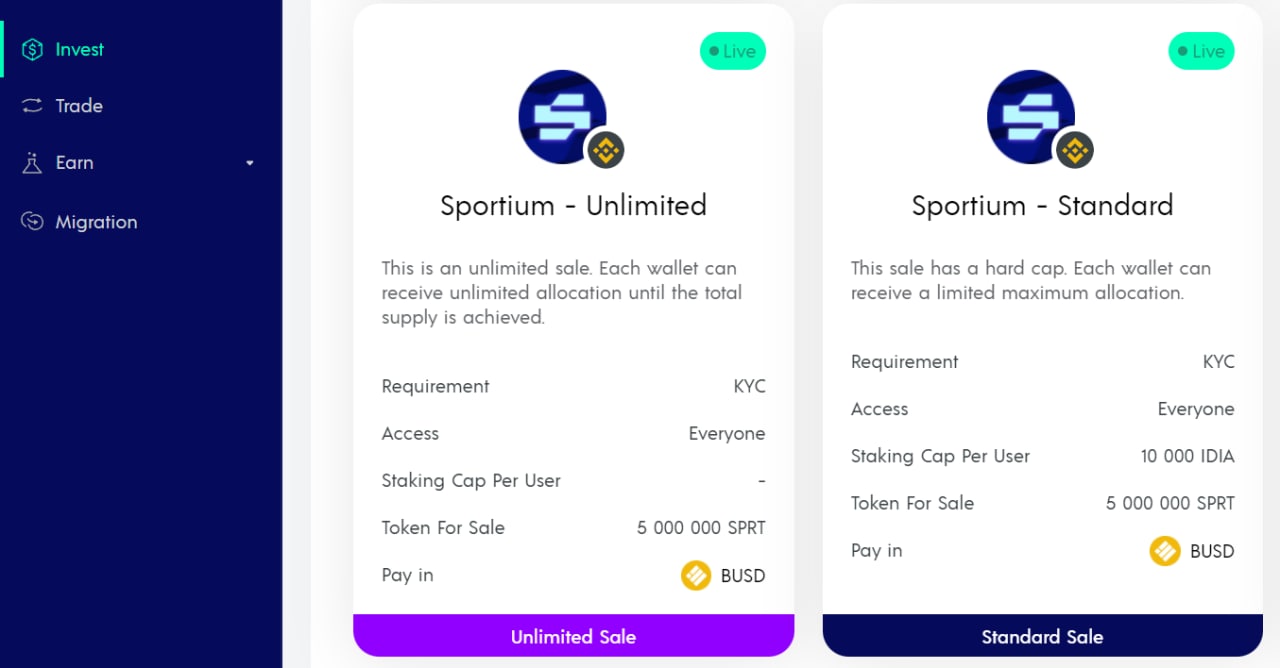Click BNB chain badge on Standard card
1280x668 pixels.
click(x=1074, y=151)
